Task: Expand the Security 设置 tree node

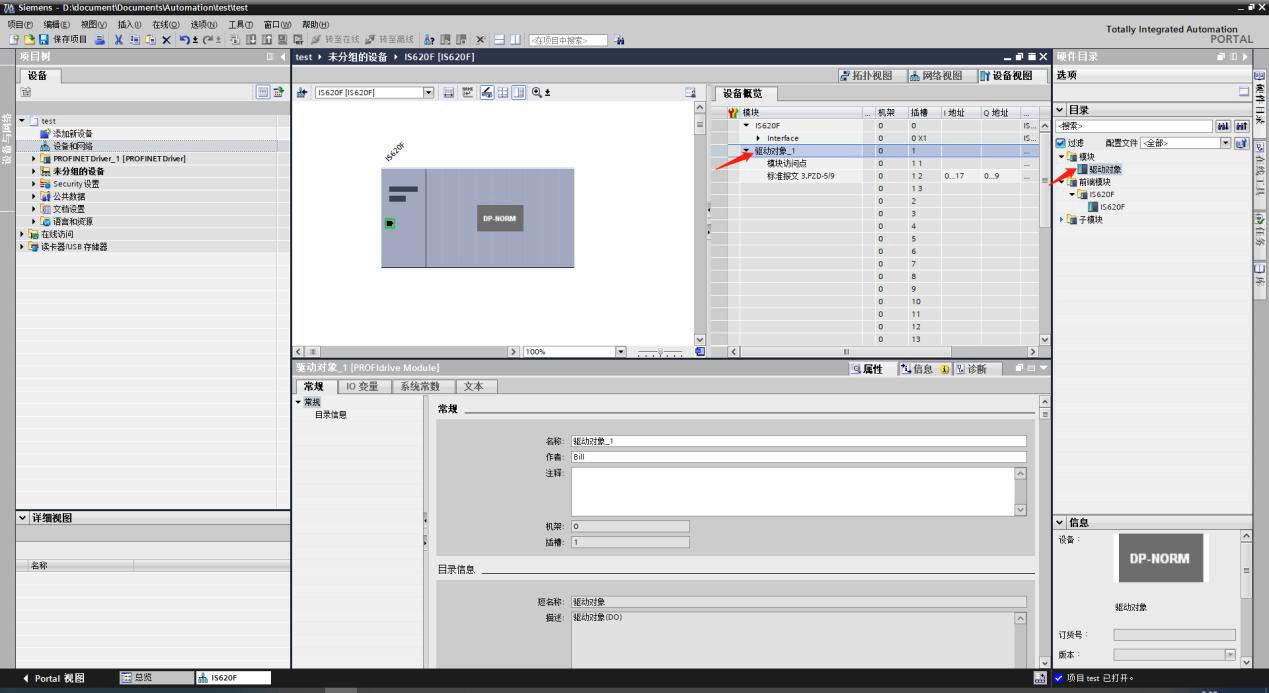Action: [34, 184]
